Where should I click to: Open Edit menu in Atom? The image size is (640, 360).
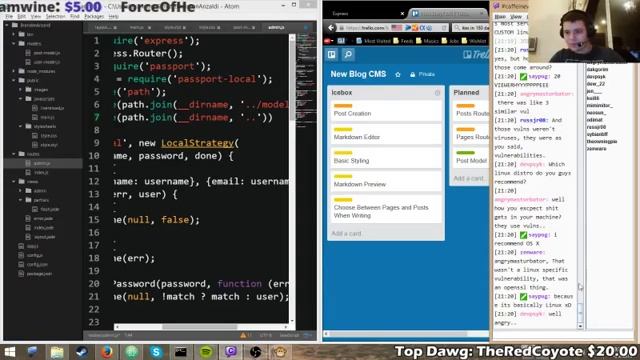click(22, 16)
